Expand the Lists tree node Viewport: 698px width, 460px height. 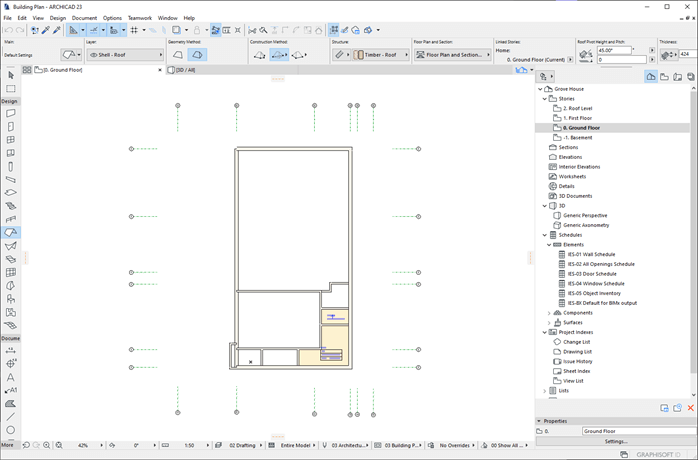(544, 391)
